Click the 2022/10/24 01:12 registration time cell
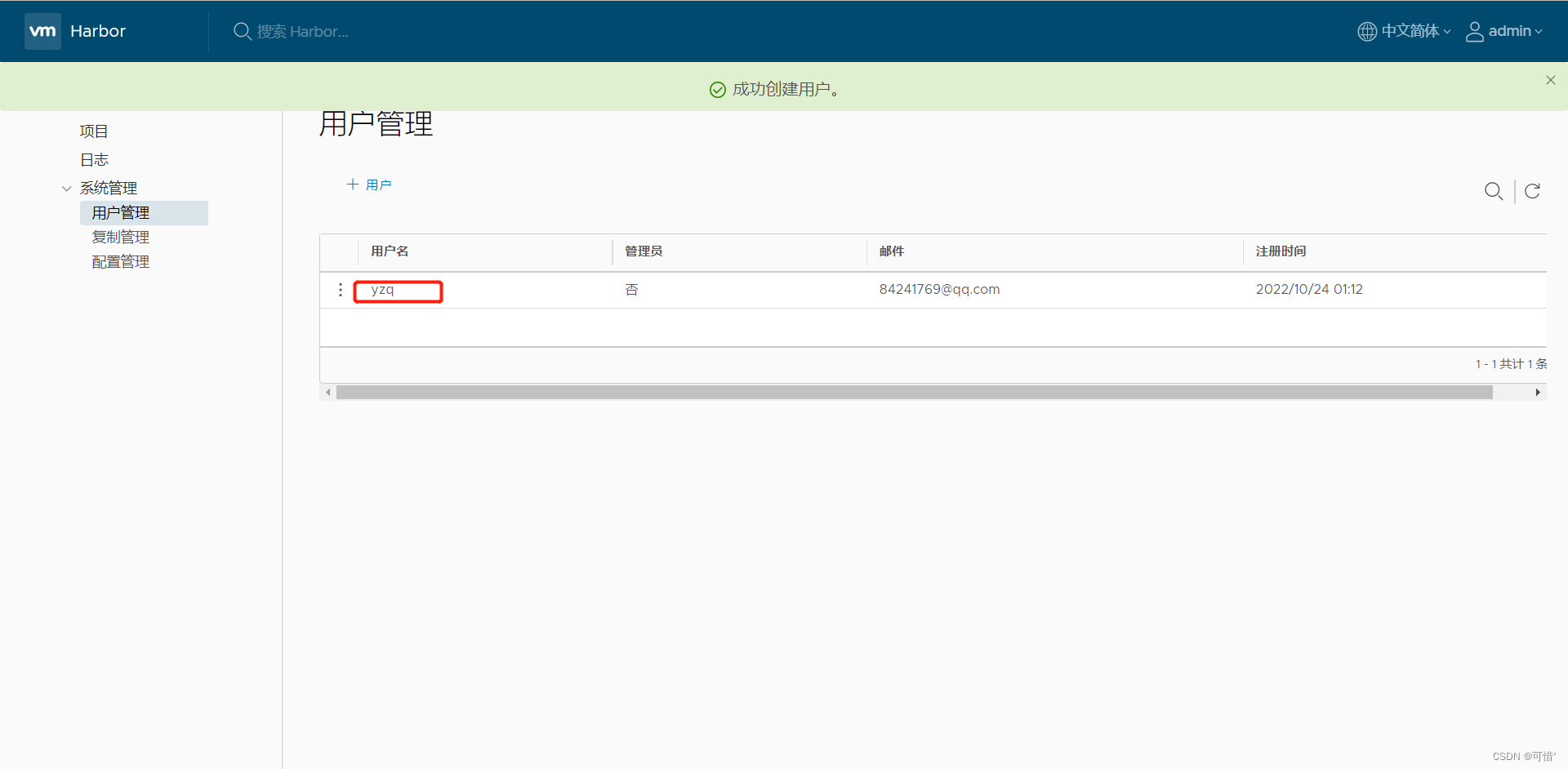 coord(1309,289)
